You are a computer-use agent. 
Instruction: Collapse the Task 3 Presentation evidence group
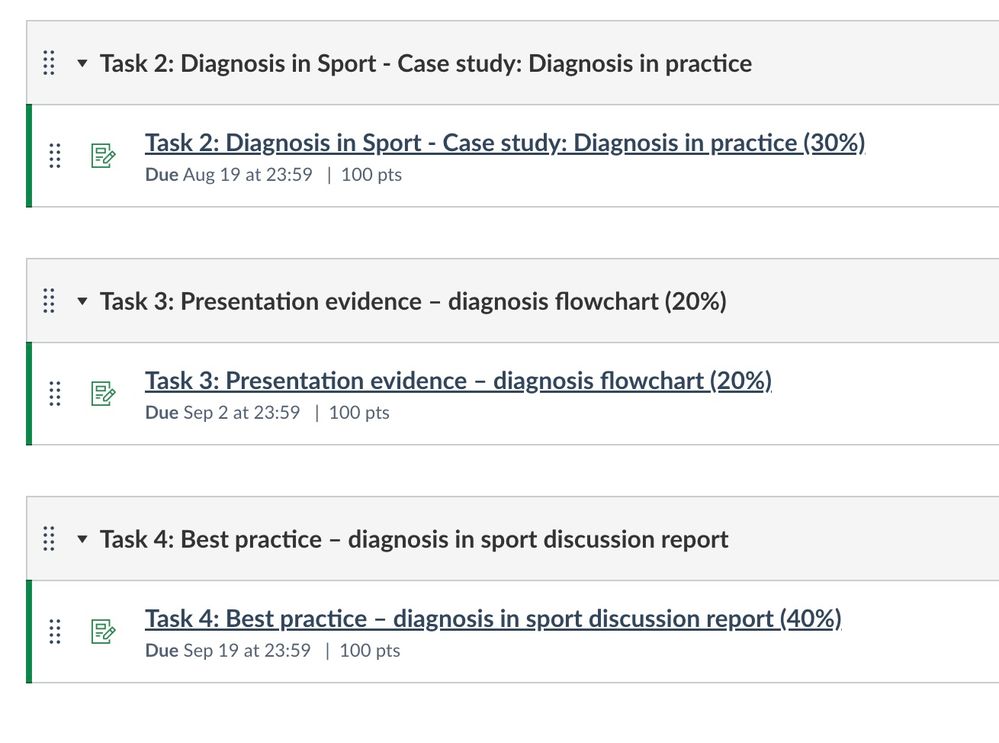(x=82, y=301)
